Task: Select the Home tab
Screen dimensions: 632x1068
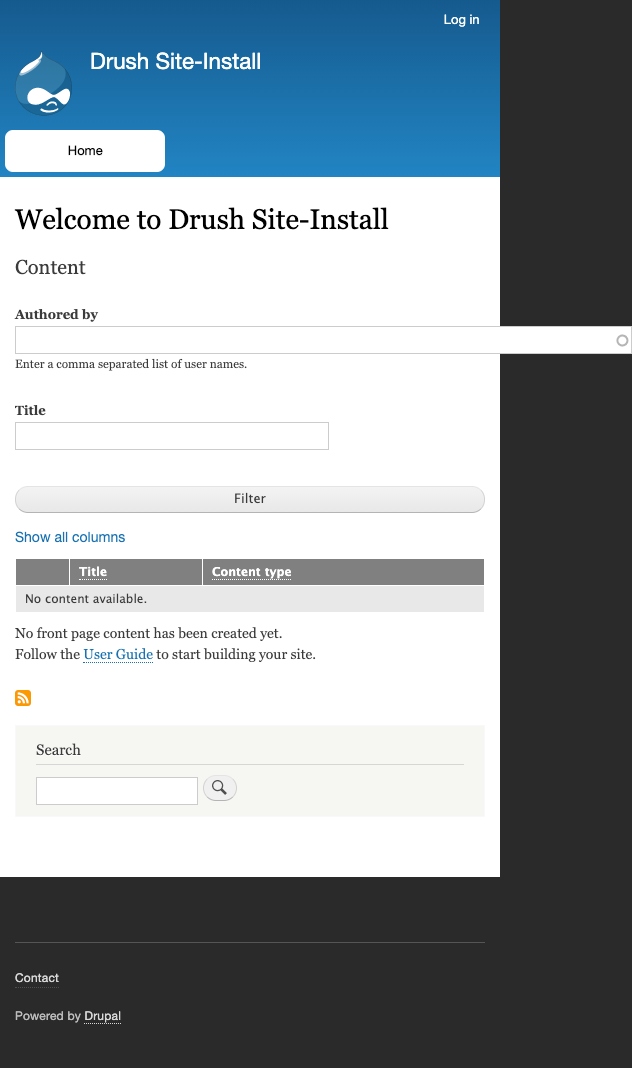Action: pos(84,150)
